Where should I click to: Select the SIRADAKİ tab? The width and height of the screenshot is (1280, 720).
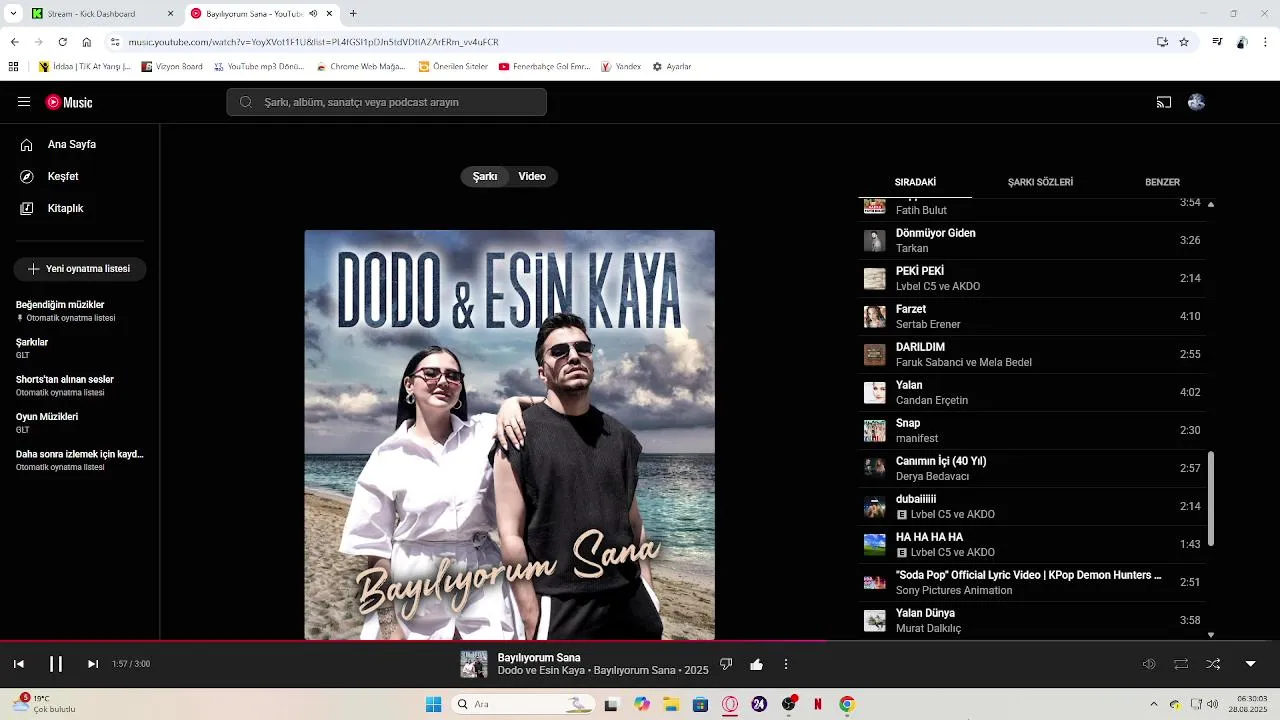(x=915, y=183)
